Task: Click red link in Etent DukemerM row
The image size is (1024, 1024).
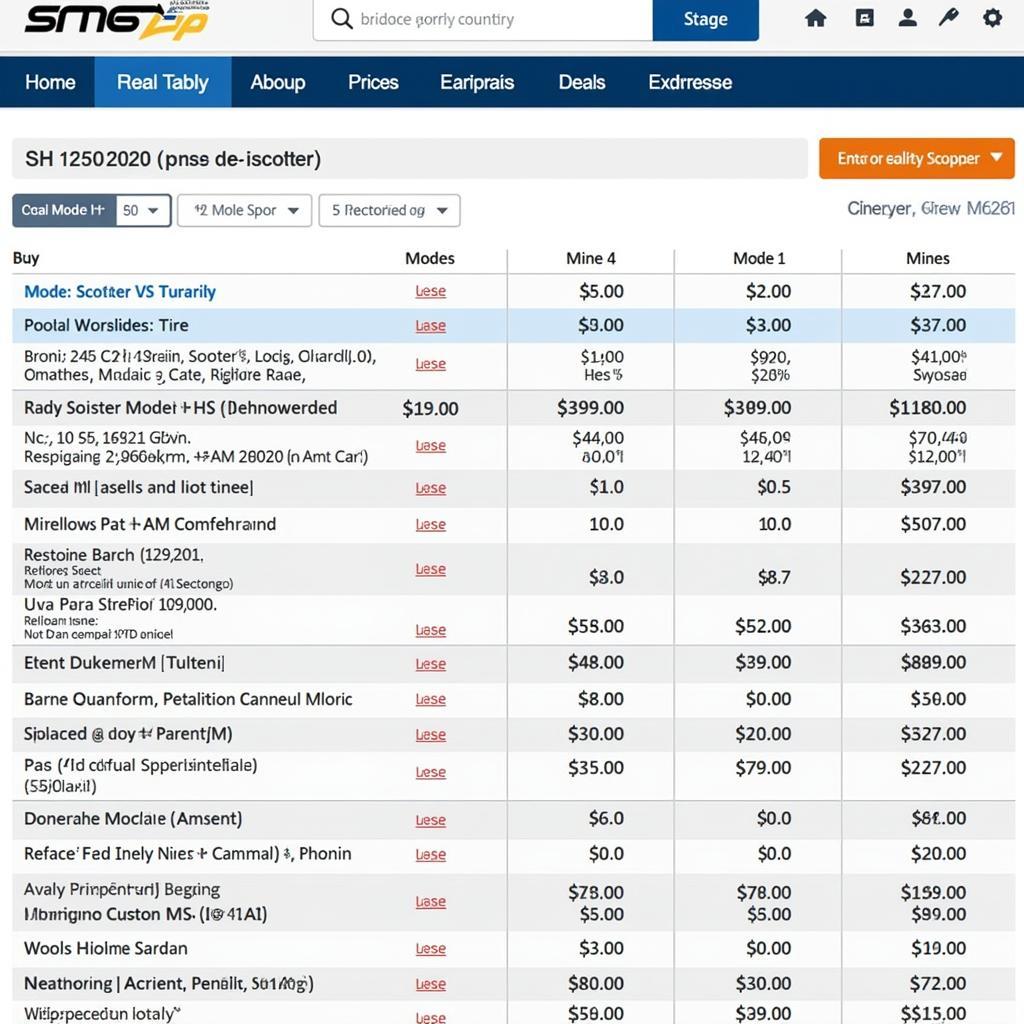Action: (x=430, y=664)
